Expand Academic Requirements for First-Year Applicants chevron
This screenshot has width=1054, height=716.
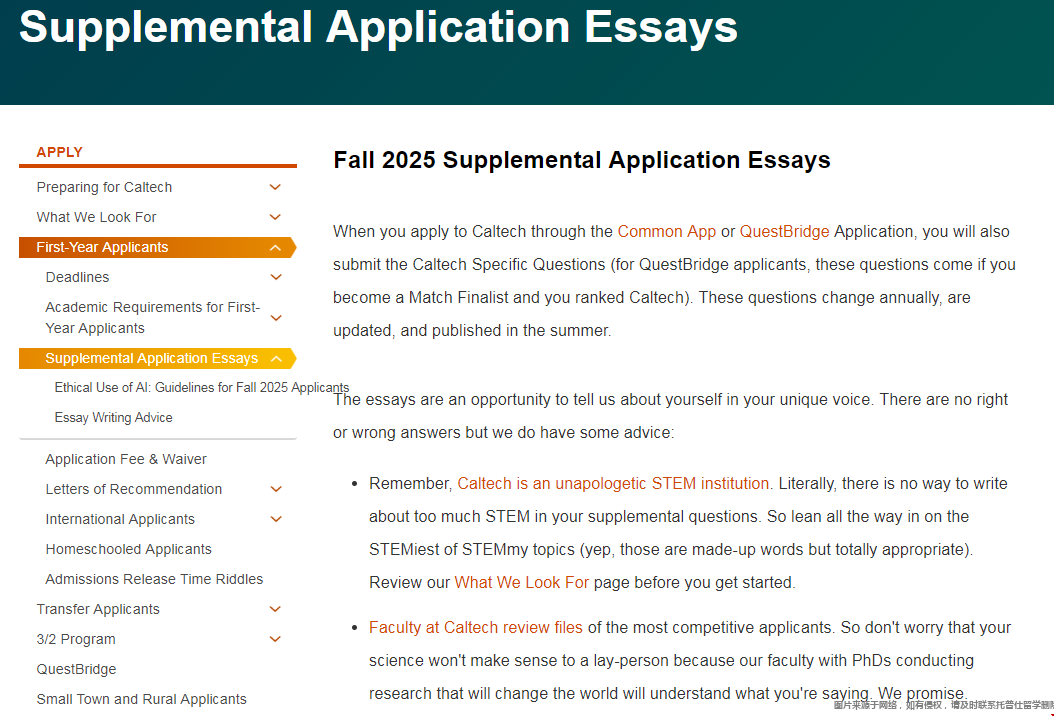click(x=276, y=317)
